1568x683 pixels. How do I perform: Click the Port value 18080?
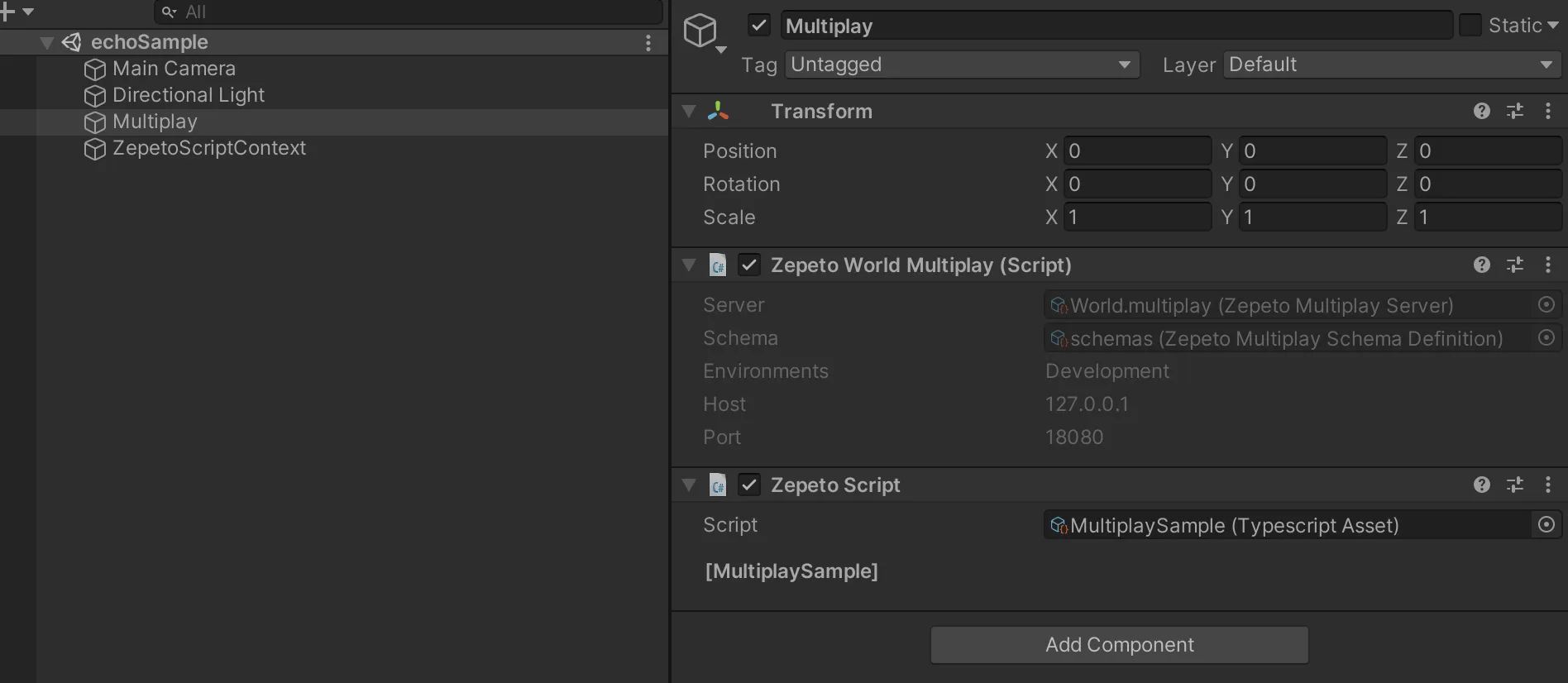click(1074, 437)
